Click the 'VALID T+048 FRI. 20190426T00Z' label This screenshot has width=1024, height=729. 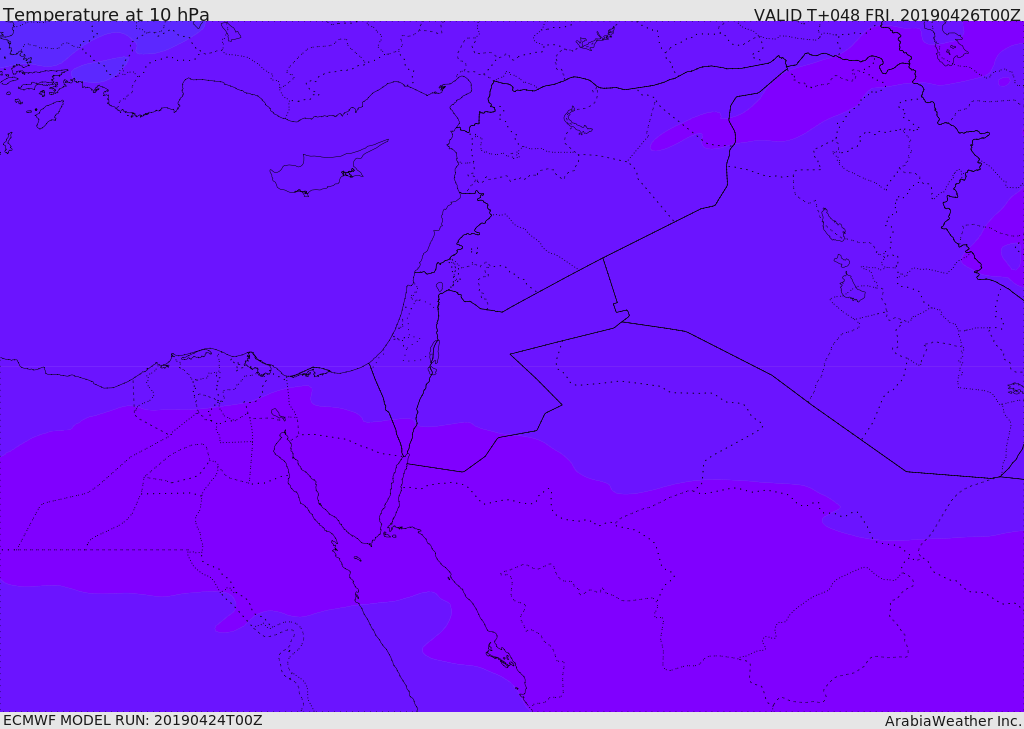click(888, 15)
